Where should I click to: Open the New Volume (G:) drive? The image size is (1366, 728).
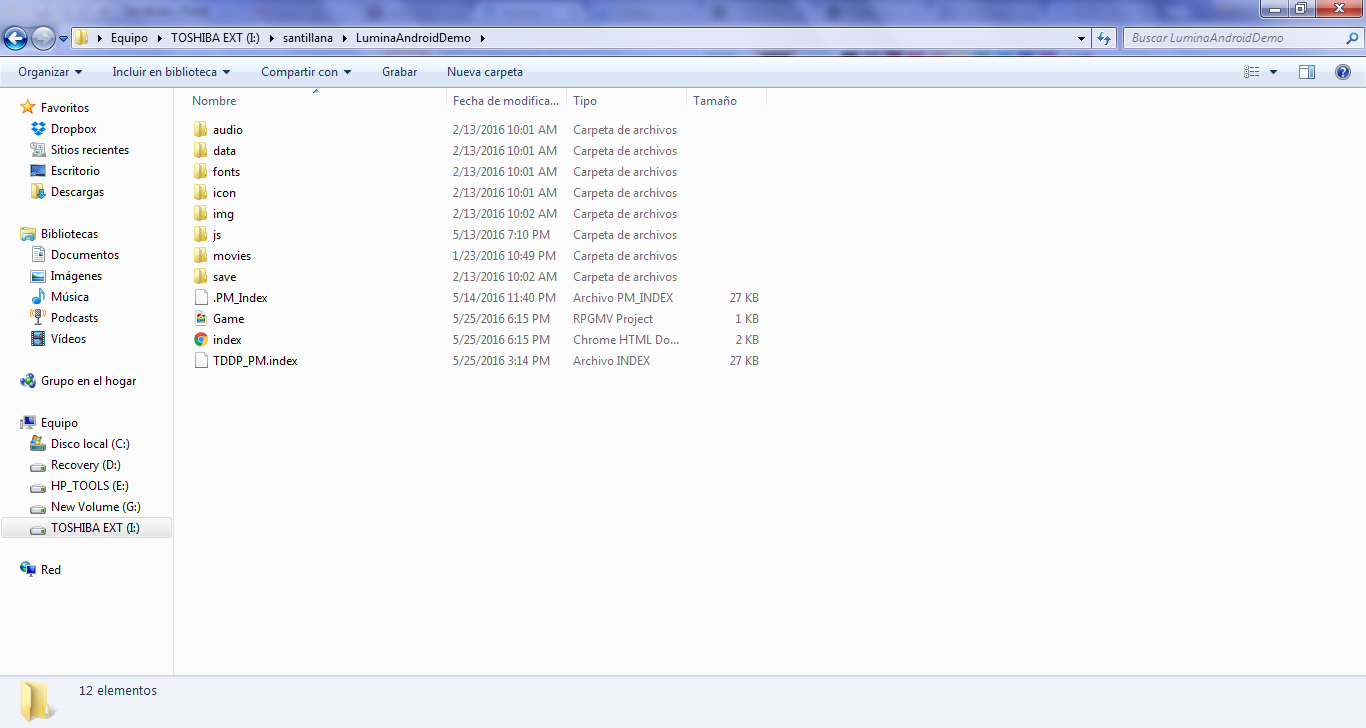[96, 507]
